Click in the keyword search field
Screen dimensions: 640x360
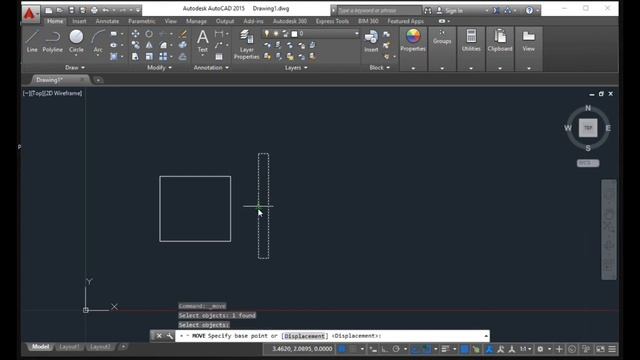(x=379, y=11)
